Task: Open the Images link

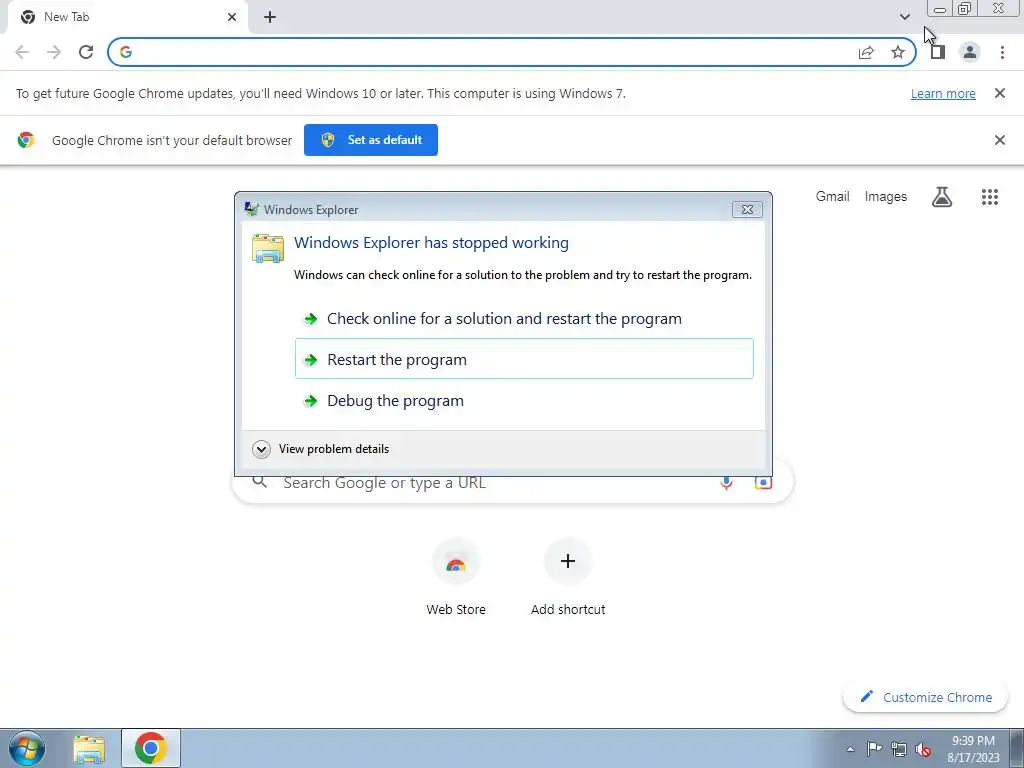Action: click(x=886, y=197)
